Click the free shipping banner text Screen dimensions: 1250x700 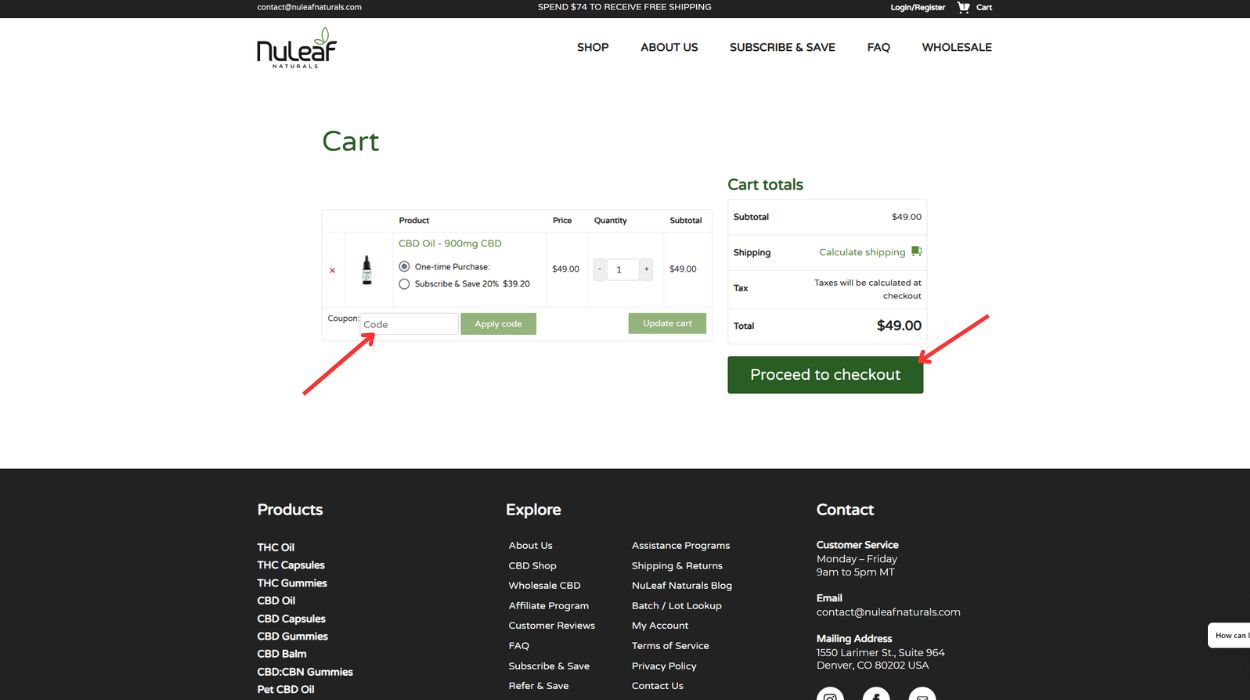(x=625, y=7)
